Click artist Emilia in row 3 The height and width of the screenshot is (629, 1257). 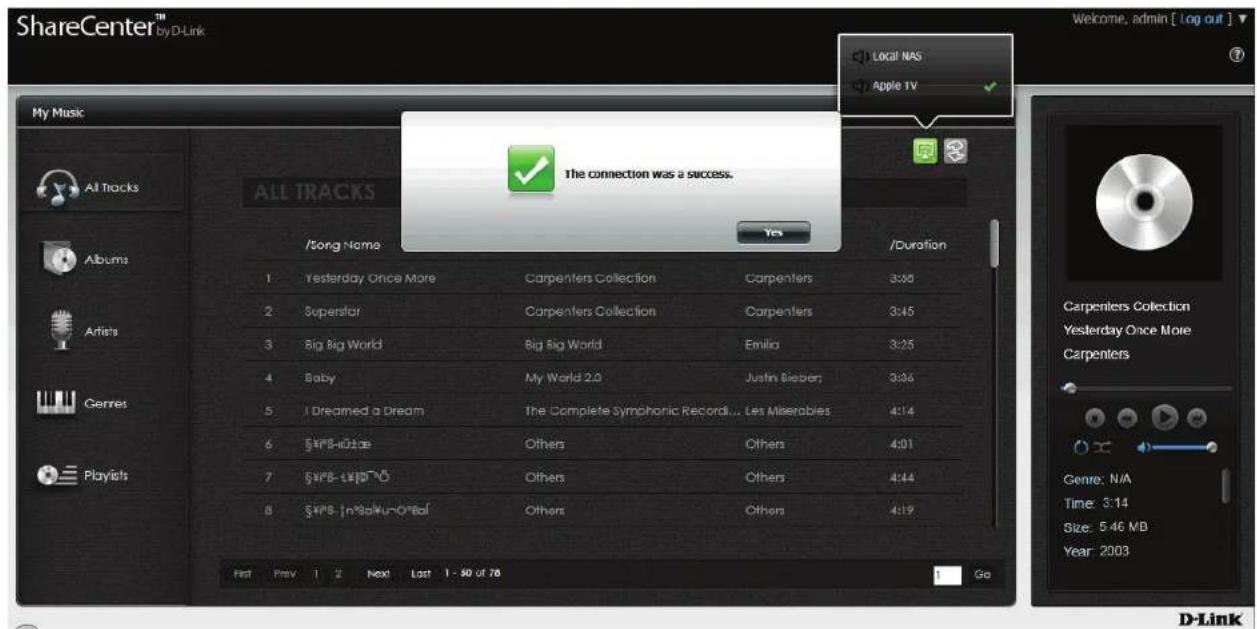[x=763, y=344]
